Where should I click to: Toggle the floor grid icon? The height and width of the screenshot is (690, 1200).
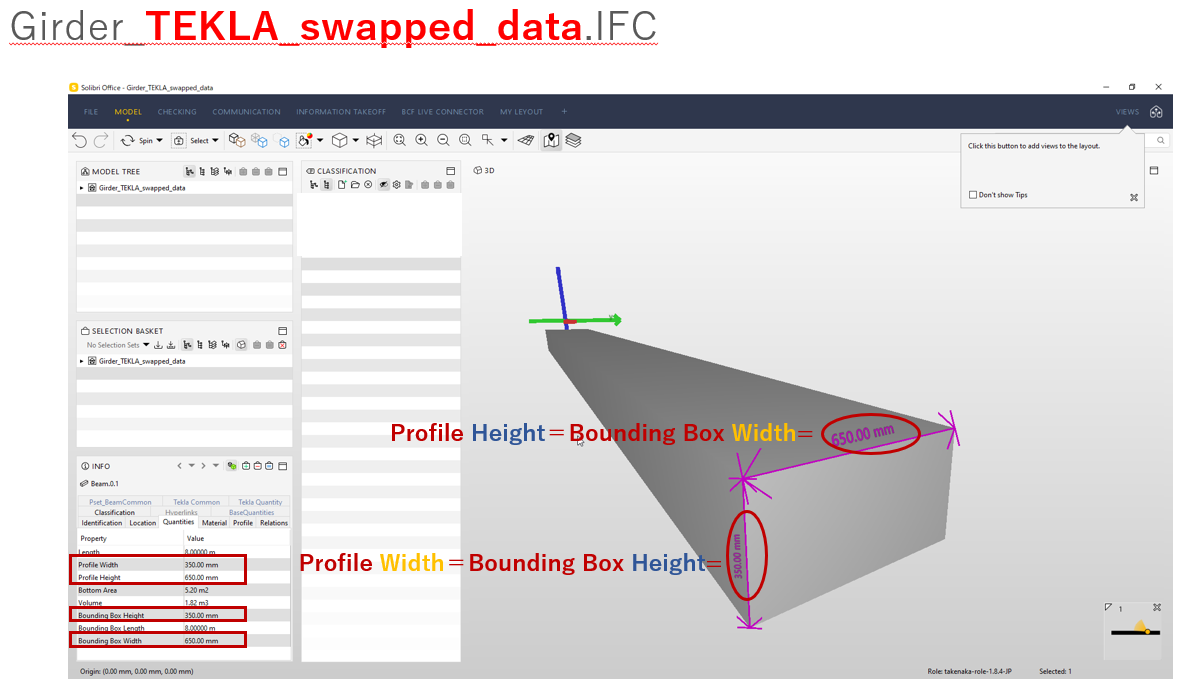(x=526, y=141)
